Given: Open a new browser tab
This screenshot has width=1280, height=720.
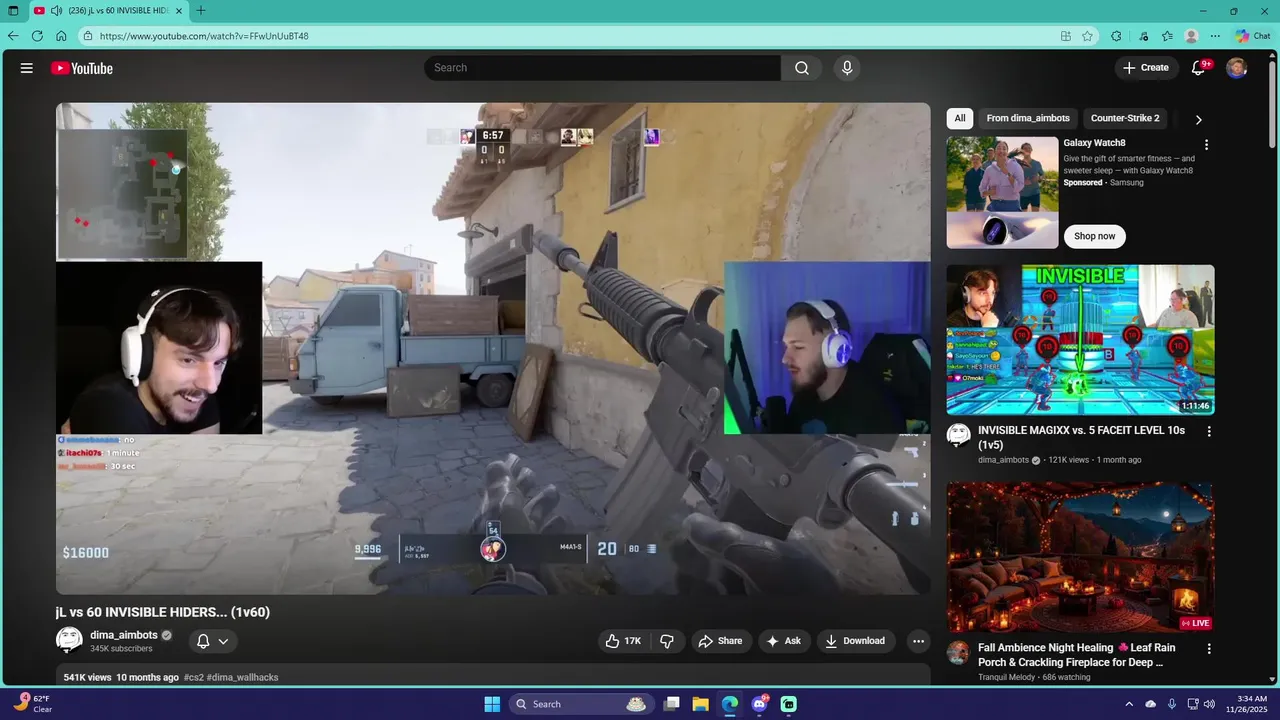Looking at the screenshot, I should (x=201, y=10).
